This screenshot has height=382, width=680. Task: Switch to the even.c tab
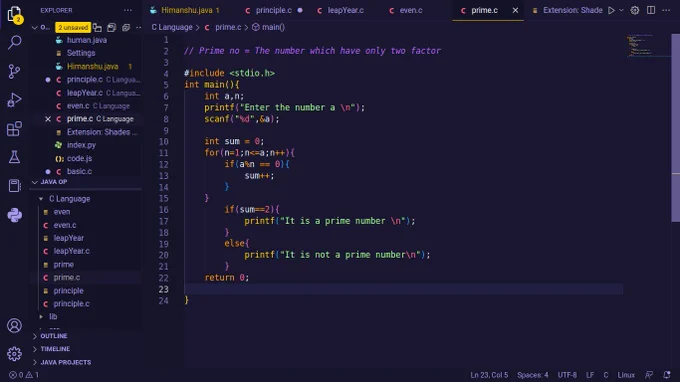[x=411, y=10]
